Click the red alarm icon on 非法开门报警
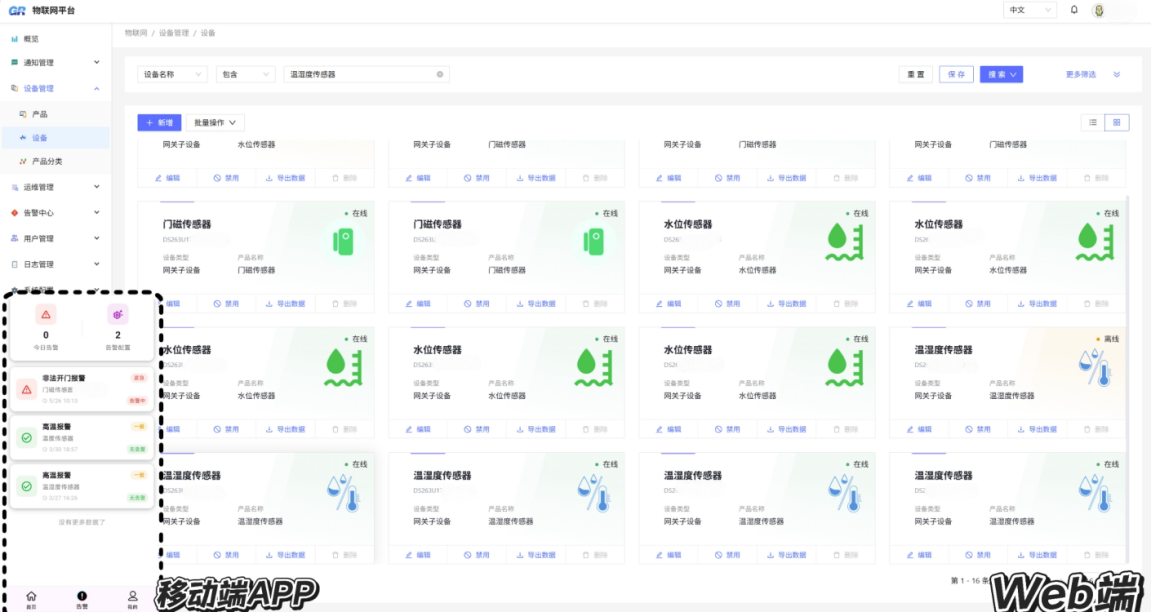Screen dimensions: 1151x613 [x=27, y=389]
